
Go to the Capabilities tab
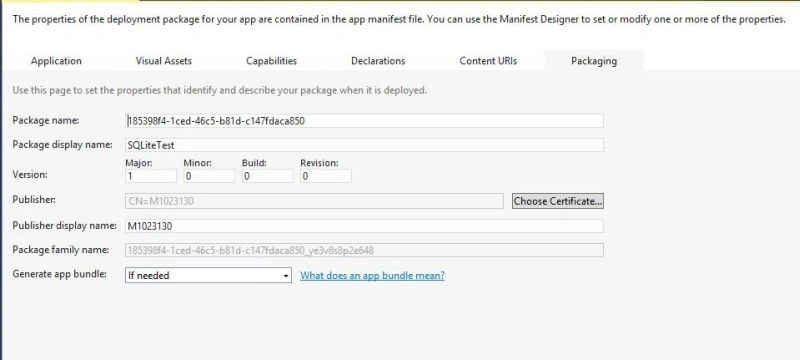[x=271, y=61]
